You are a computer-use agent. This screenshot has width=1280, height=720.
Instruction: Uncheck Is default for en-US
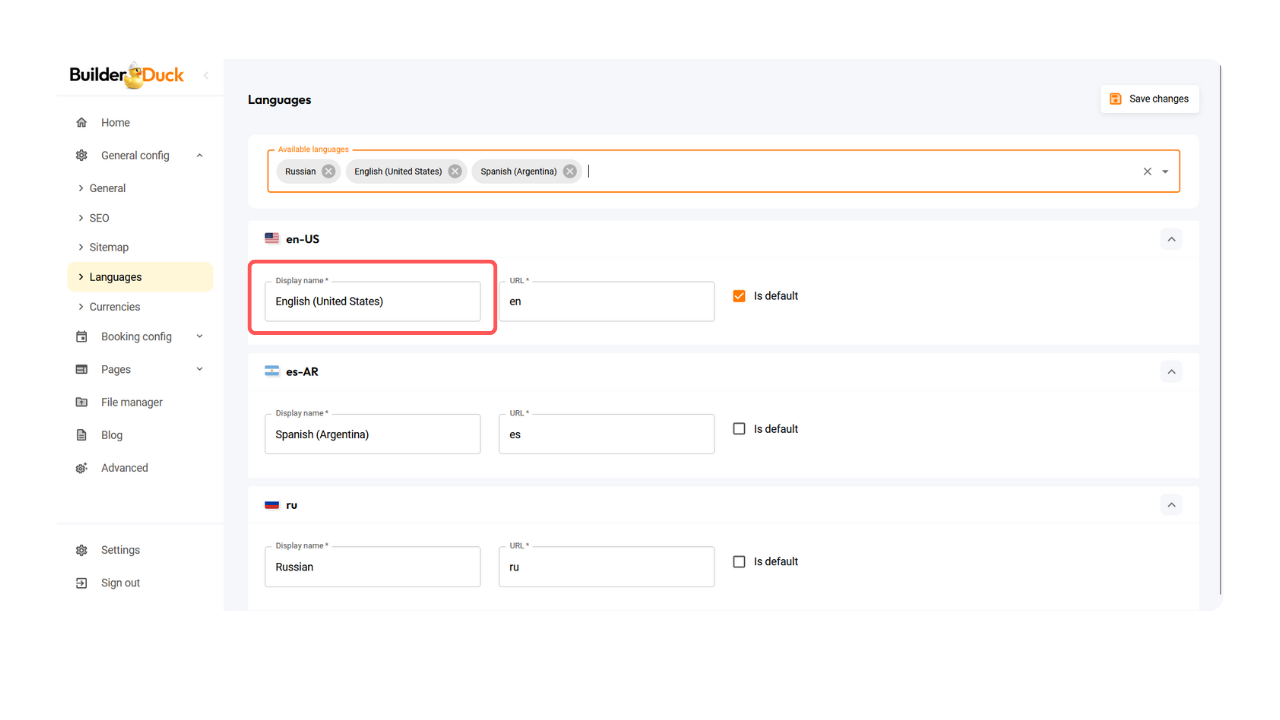pyautogui.click(x=739, y=296)
